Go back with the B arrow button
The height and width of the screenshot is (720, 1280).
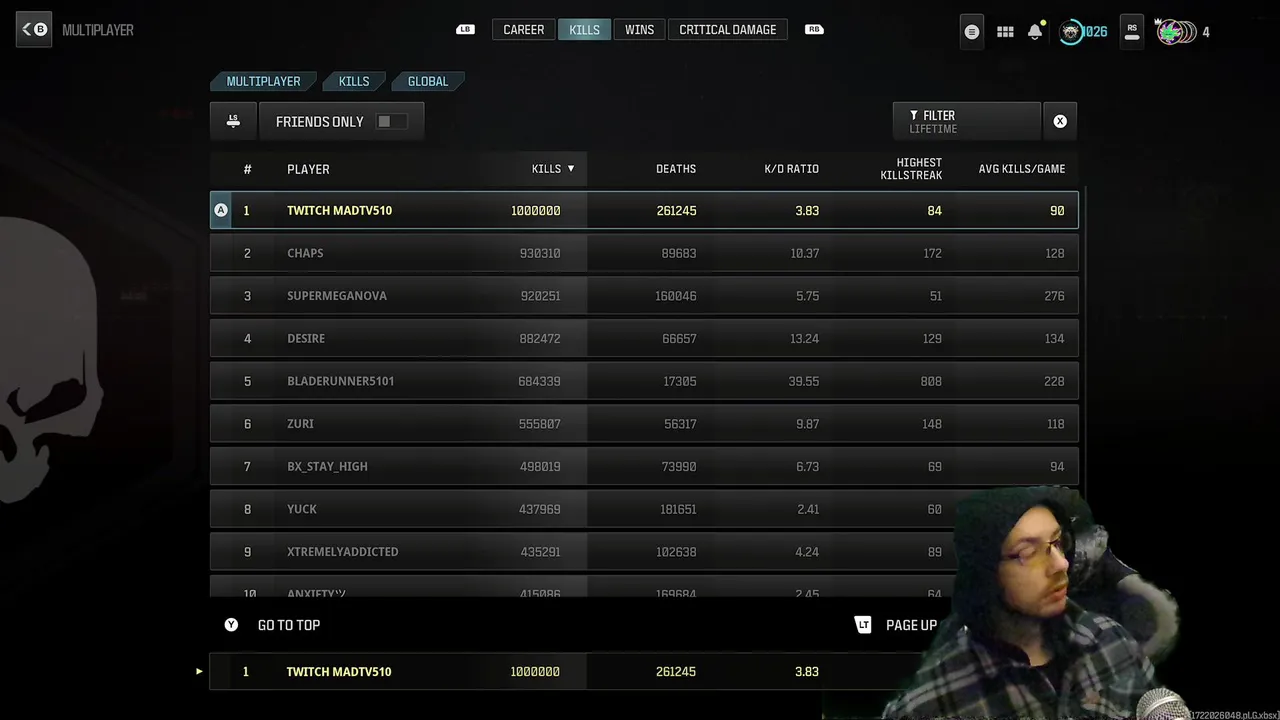(34, 30)
